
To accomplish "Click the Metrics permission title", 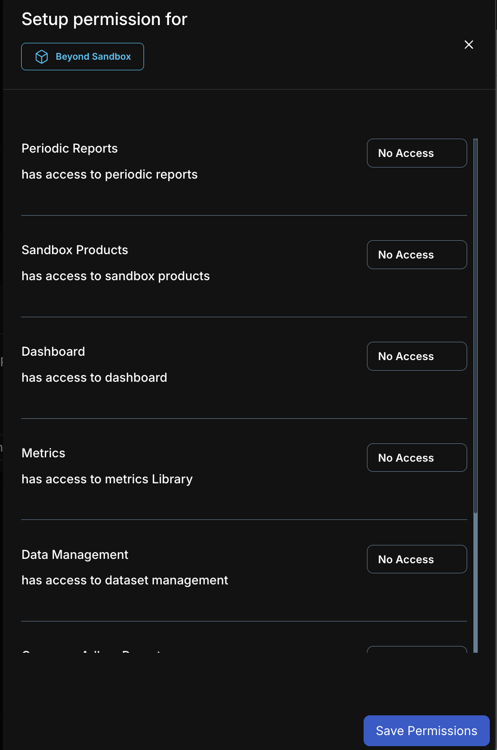I will tap(43, 453).
